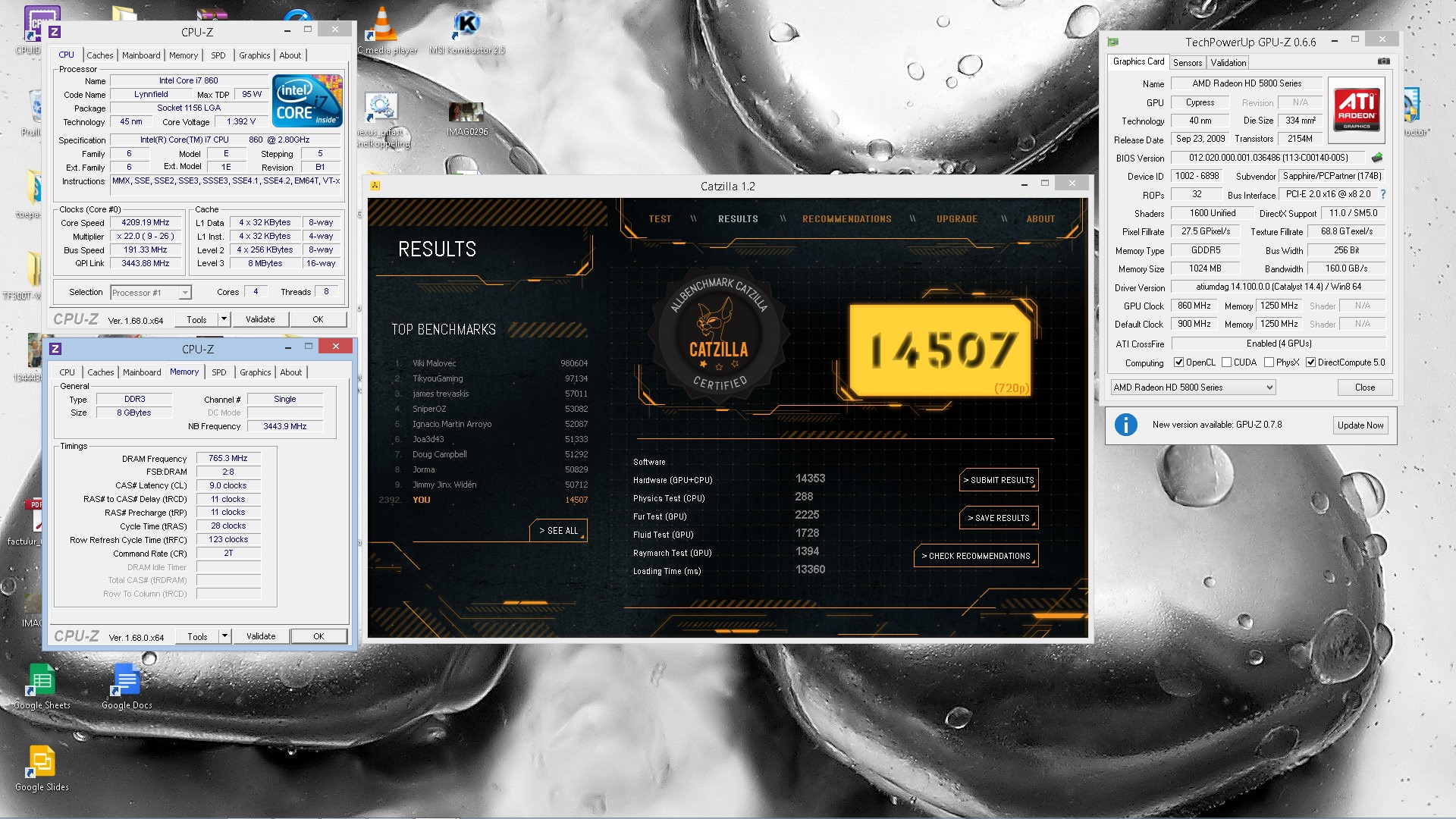
Task: Click the GPU-Z title bar app icon
Action: click(1113, 42)
